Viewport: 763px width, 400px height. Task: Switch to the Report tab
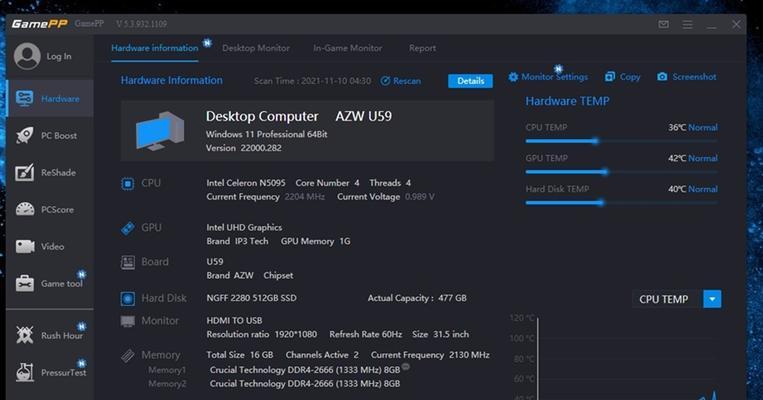point(422,48)
